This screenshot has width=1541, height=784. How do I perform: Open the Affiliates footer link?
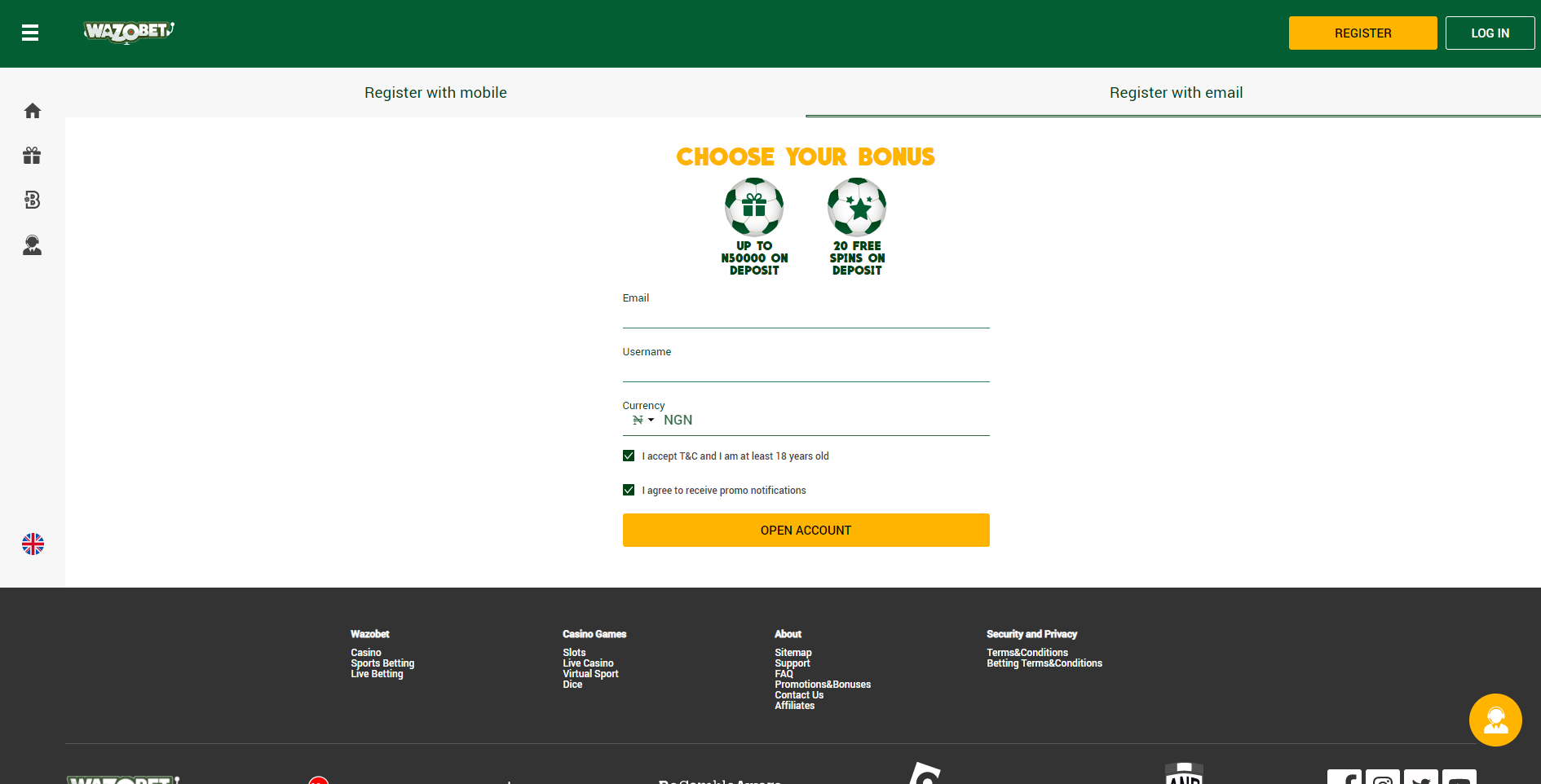pyautogui.click(x=794, y=706)
